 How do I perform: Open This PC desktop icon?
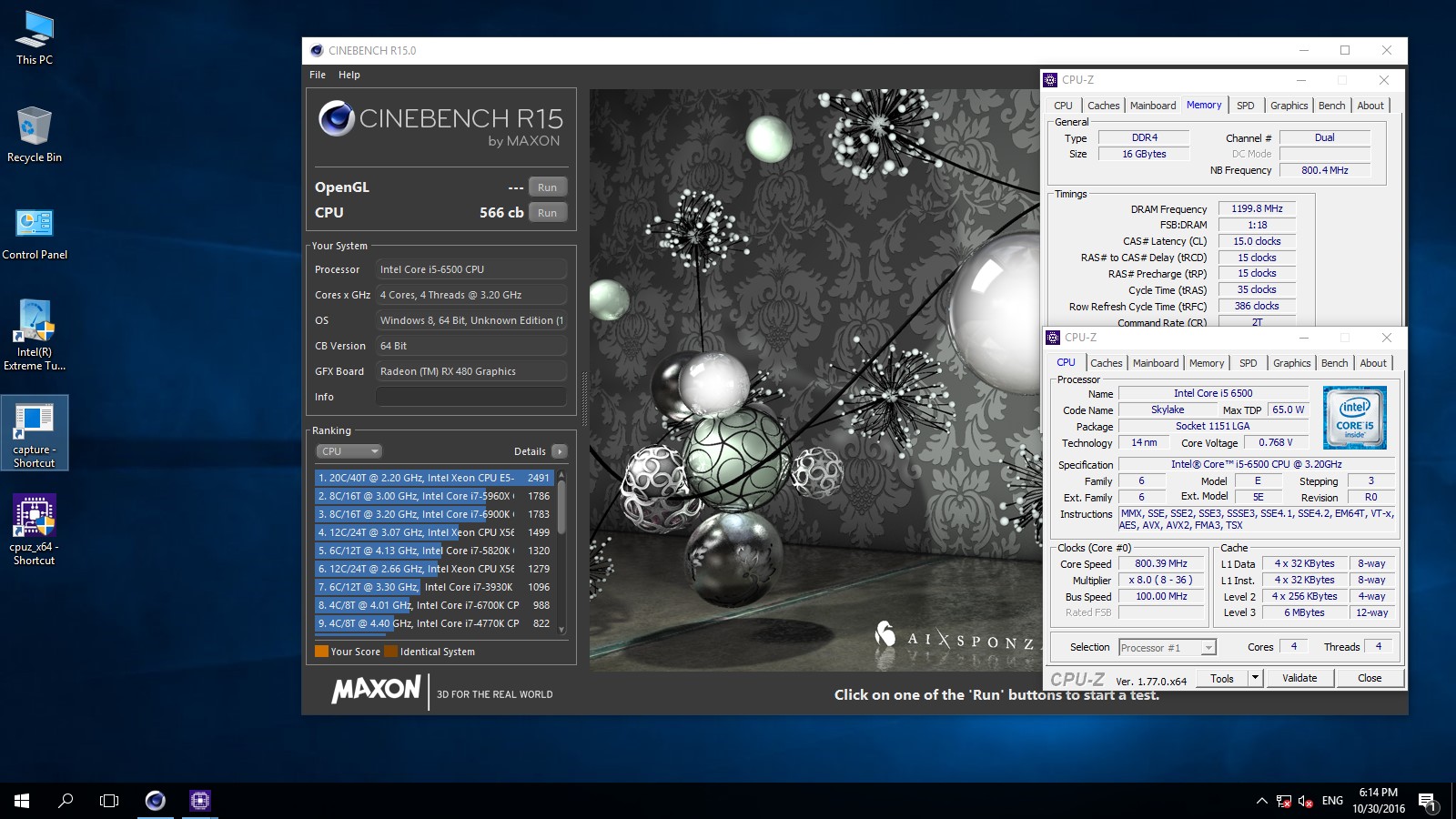point(35,38)
